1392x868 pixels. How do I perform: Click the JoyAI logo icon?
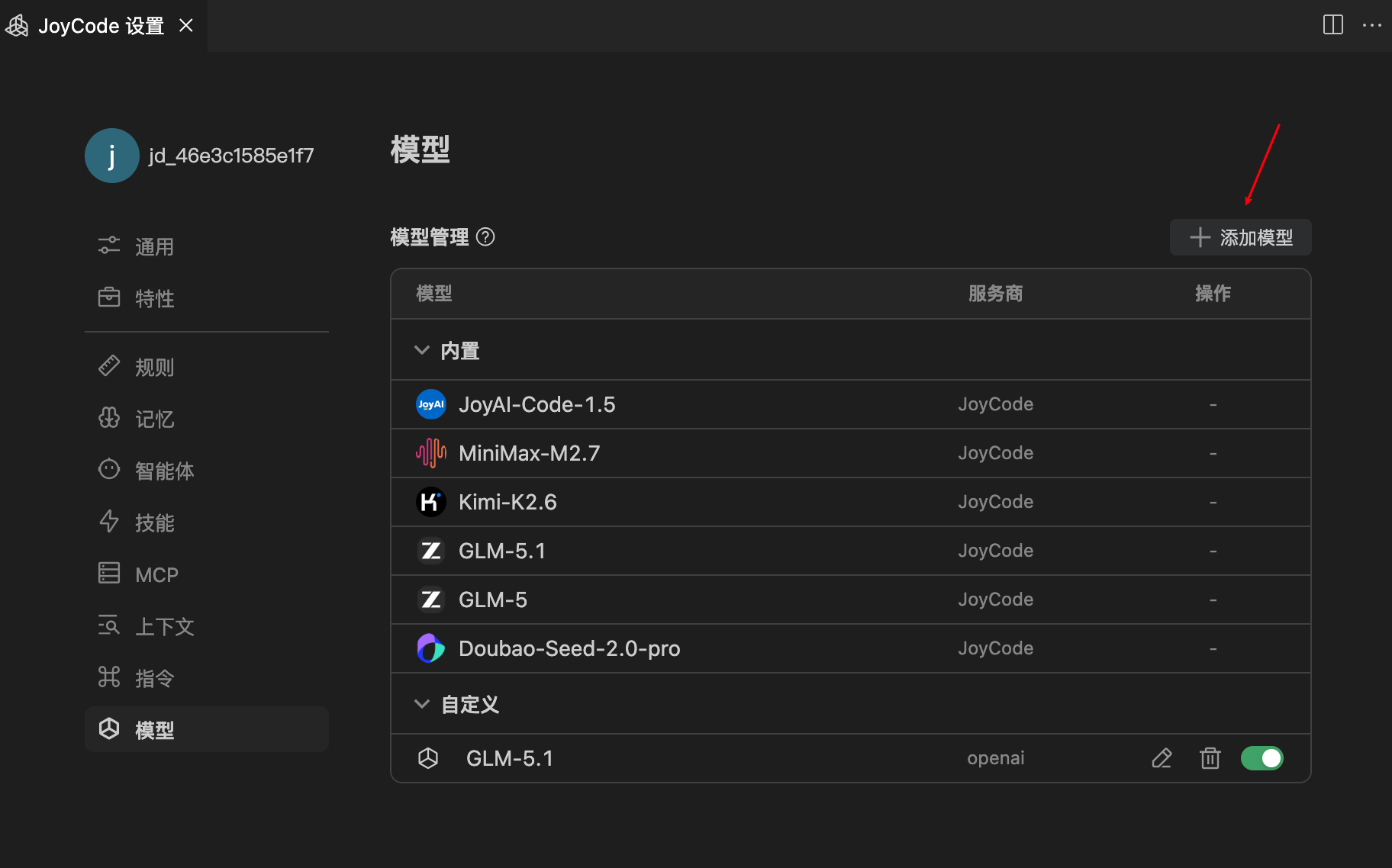pyautogui.click(x=430, y=404)
